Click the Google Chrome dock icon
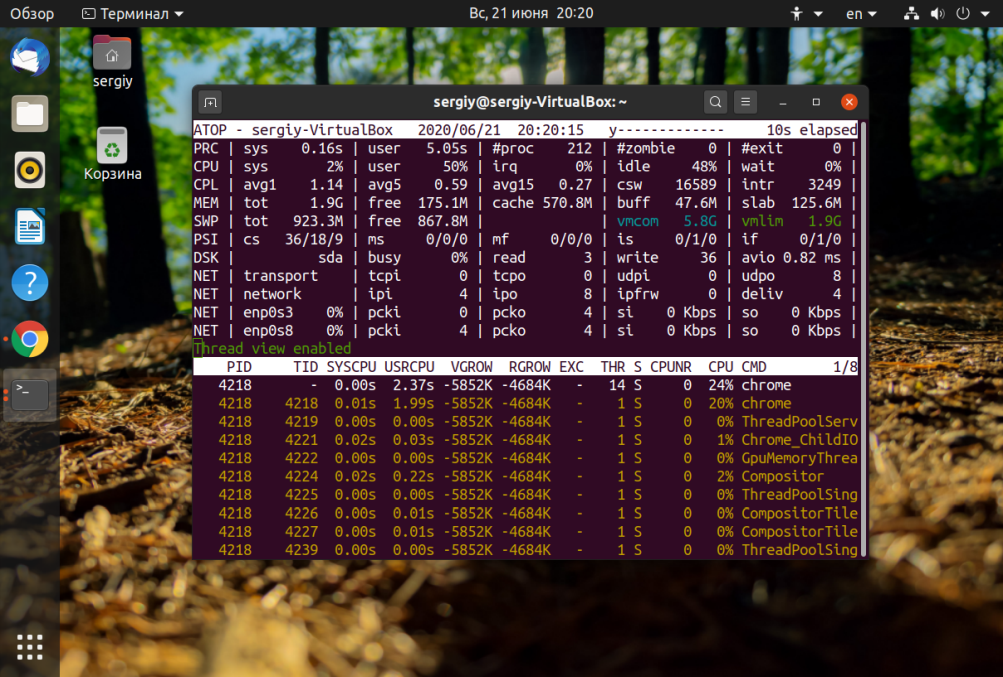This screenshot has height=677, width=1003. tap(30, 340)
